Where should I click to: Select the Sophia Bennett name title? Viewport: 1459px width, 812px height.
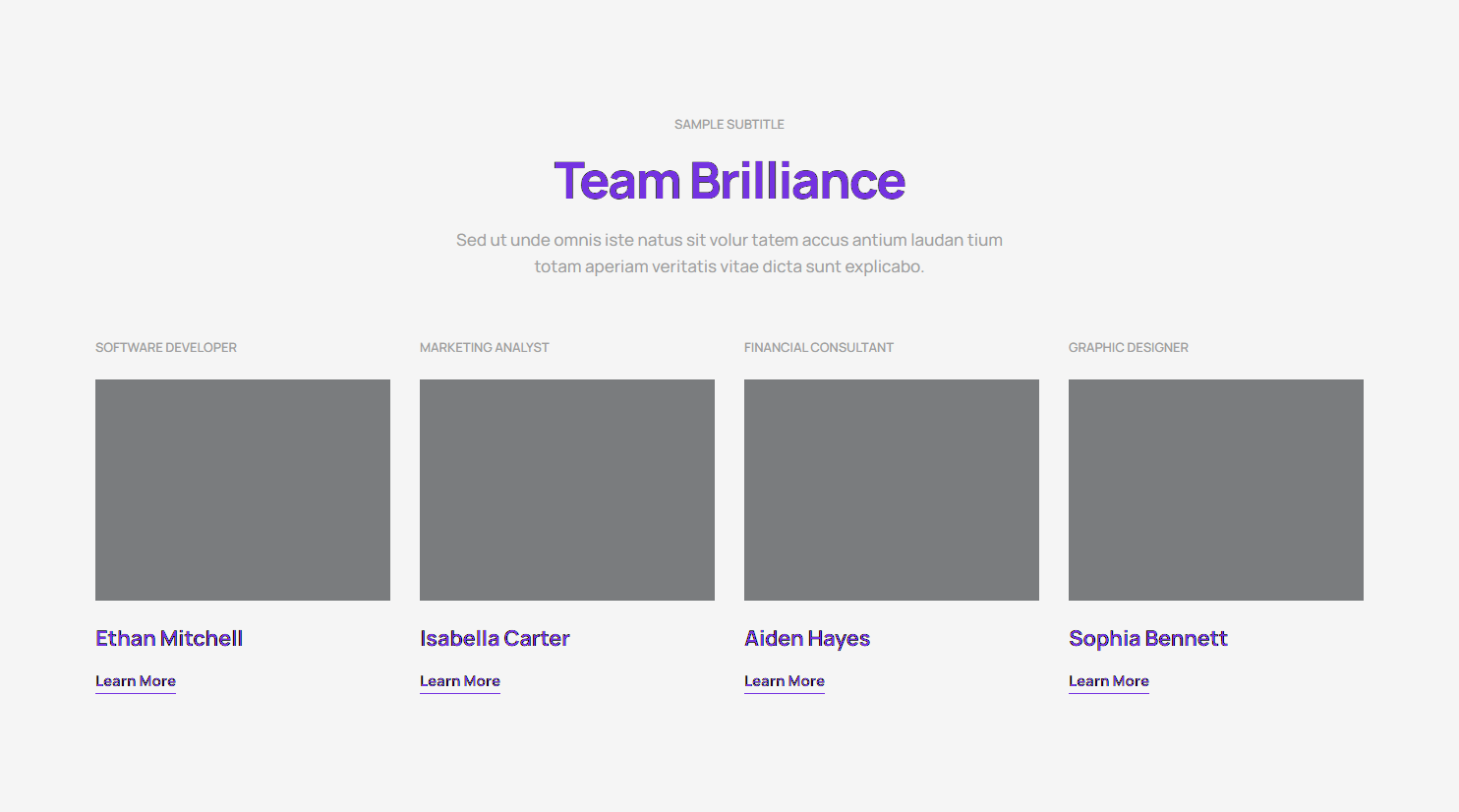coord(1148,639)
